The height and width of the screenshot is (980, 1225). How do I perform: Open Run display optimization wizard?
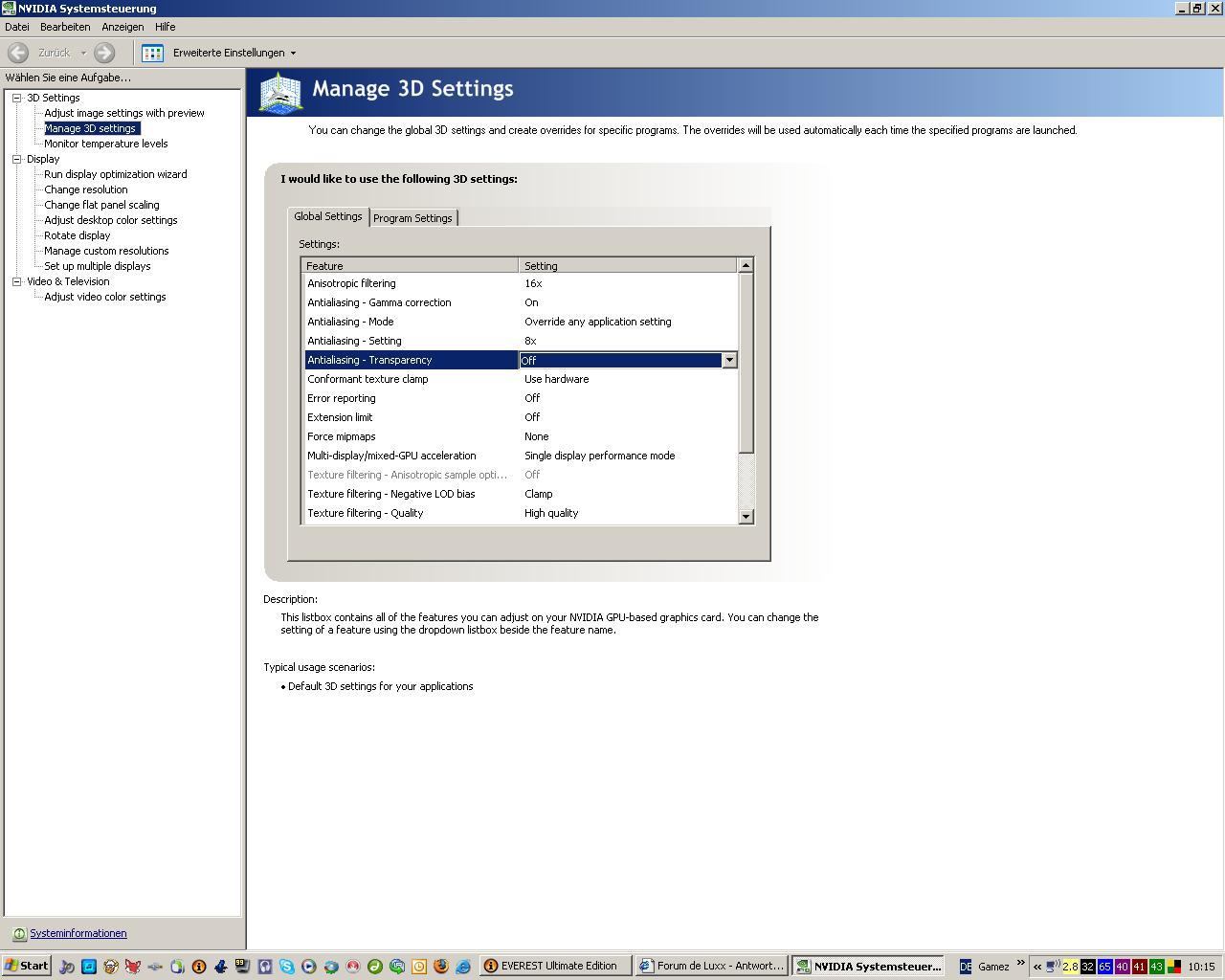pos(116,174)
